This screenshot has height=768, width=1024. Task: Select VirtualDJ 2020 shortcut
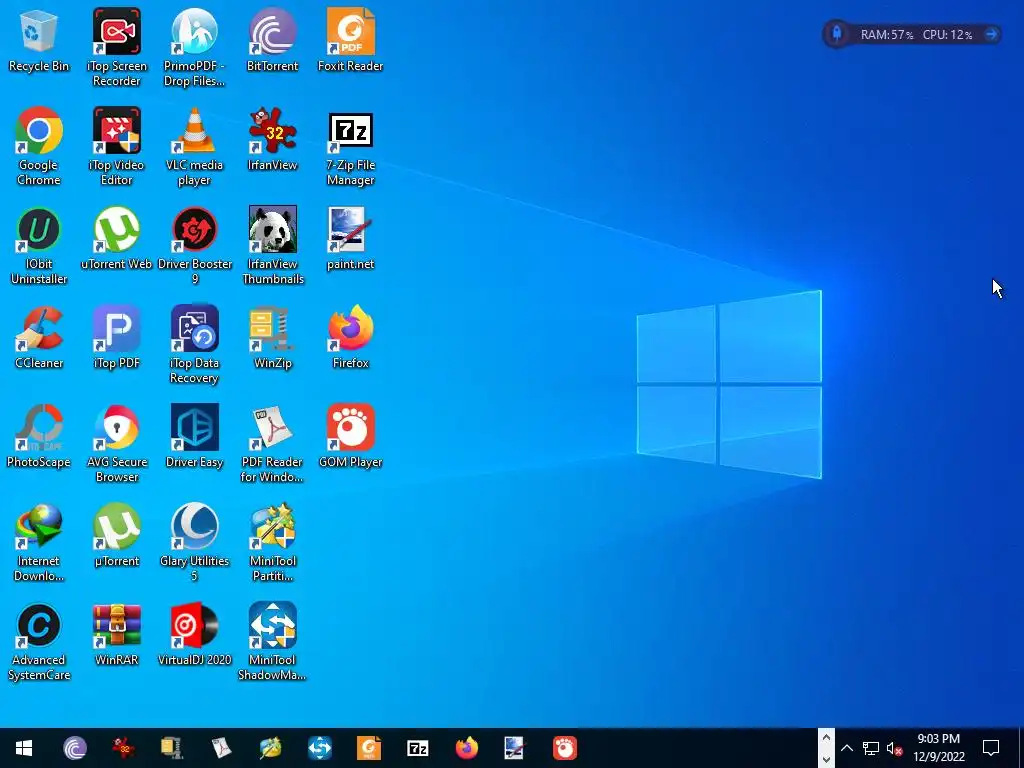pos(194,635)
